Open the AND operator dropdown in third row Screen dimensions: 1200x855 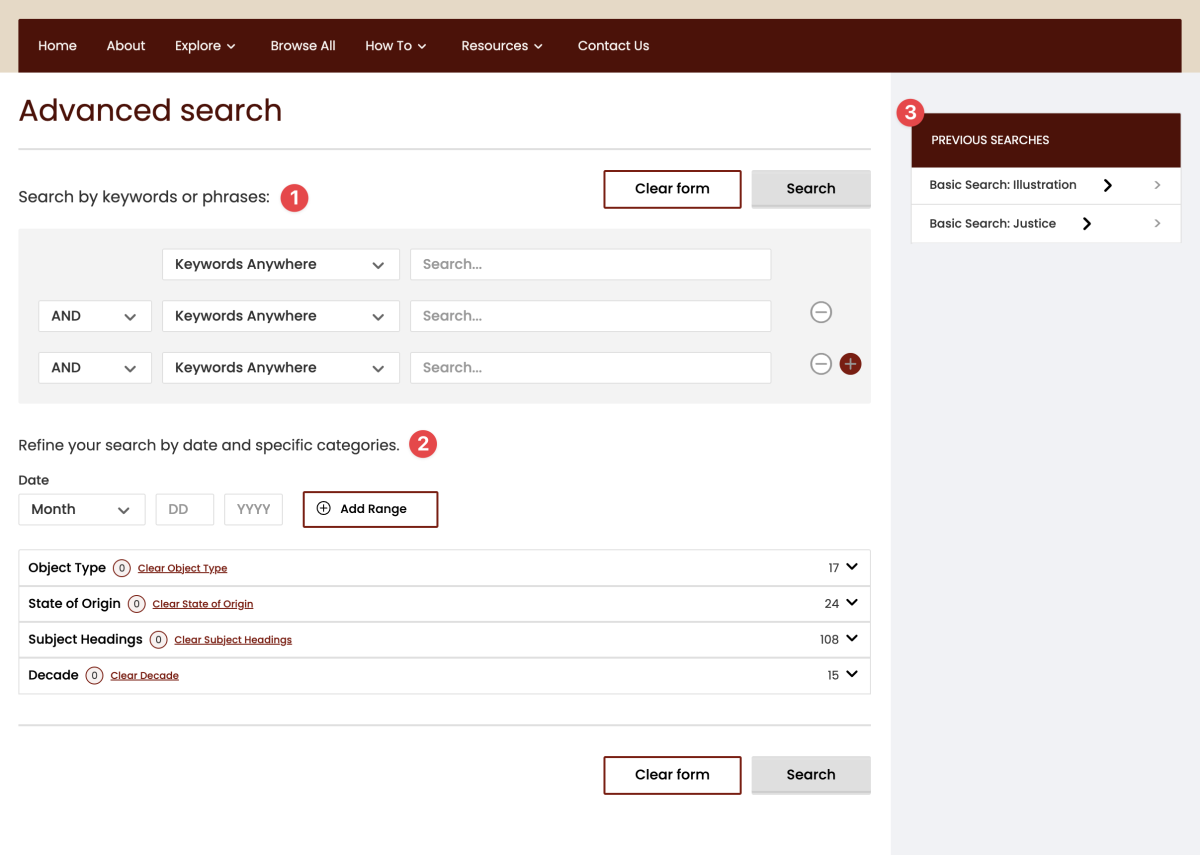[95, 368]
